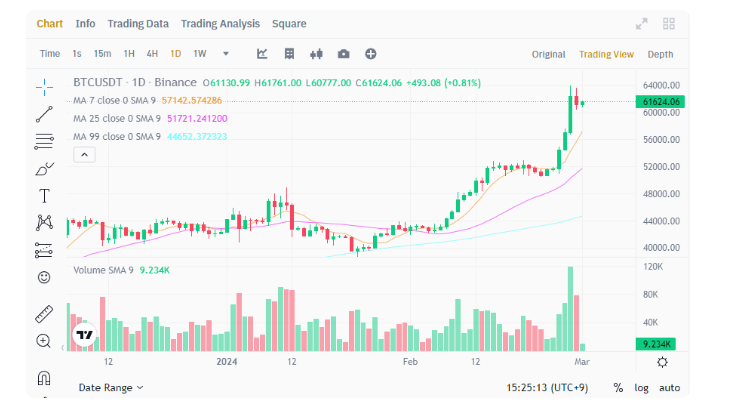This screenshot has height=416, width=729.
Task: Click the 57142.574286 MA value
Action: point(192,100)
